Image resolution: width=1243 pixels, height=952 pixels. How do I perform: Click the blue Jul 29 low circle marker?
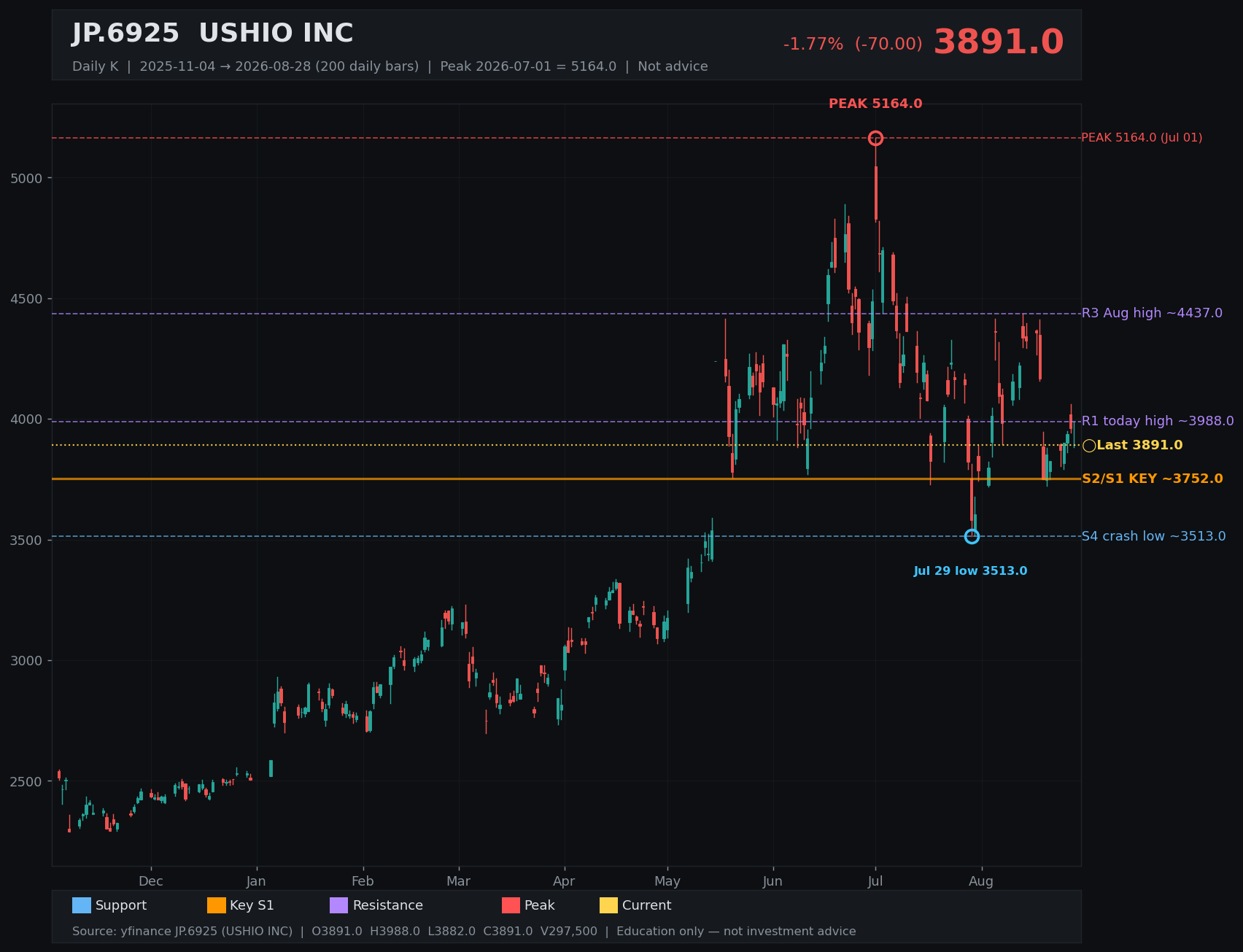coord(972,537)
